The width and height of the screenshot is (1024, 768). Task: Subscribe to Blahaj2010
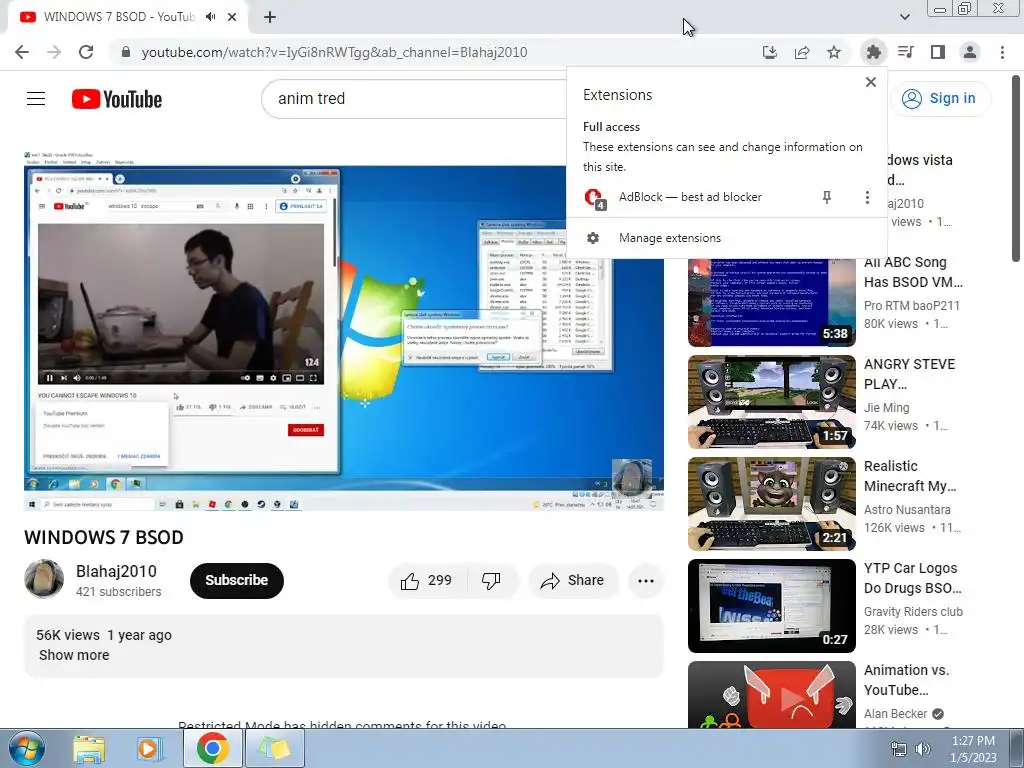237,581
